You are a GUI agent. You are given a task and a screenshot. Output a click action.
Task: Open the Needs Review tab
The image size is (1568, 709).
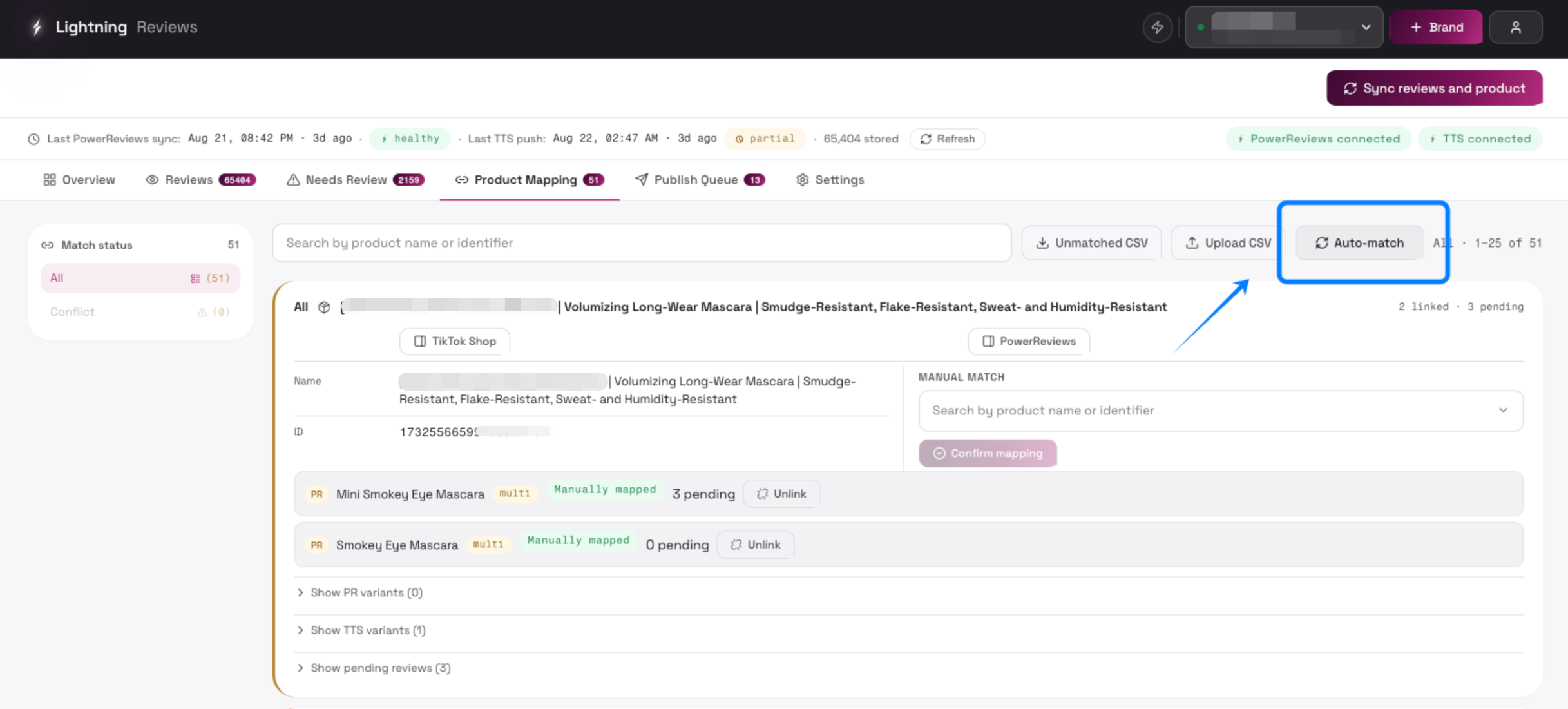tap(355, 180)
